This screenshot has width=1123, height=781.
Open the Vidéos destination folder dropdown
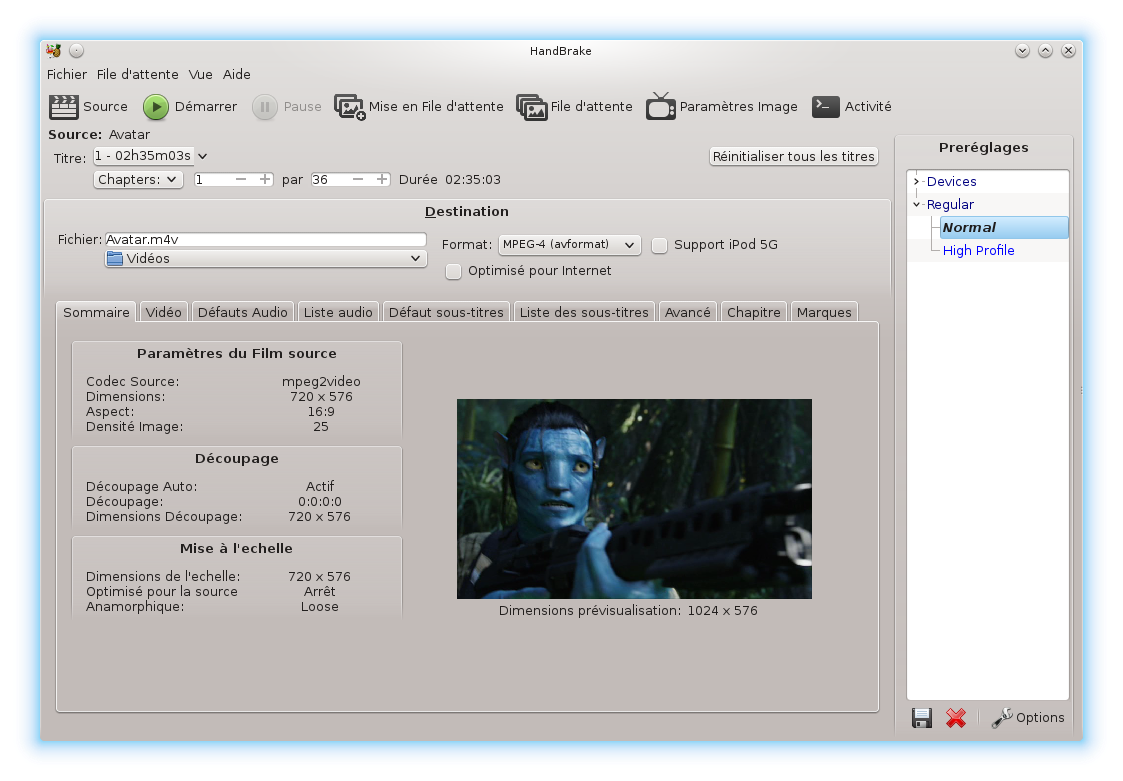click(266, 259)
